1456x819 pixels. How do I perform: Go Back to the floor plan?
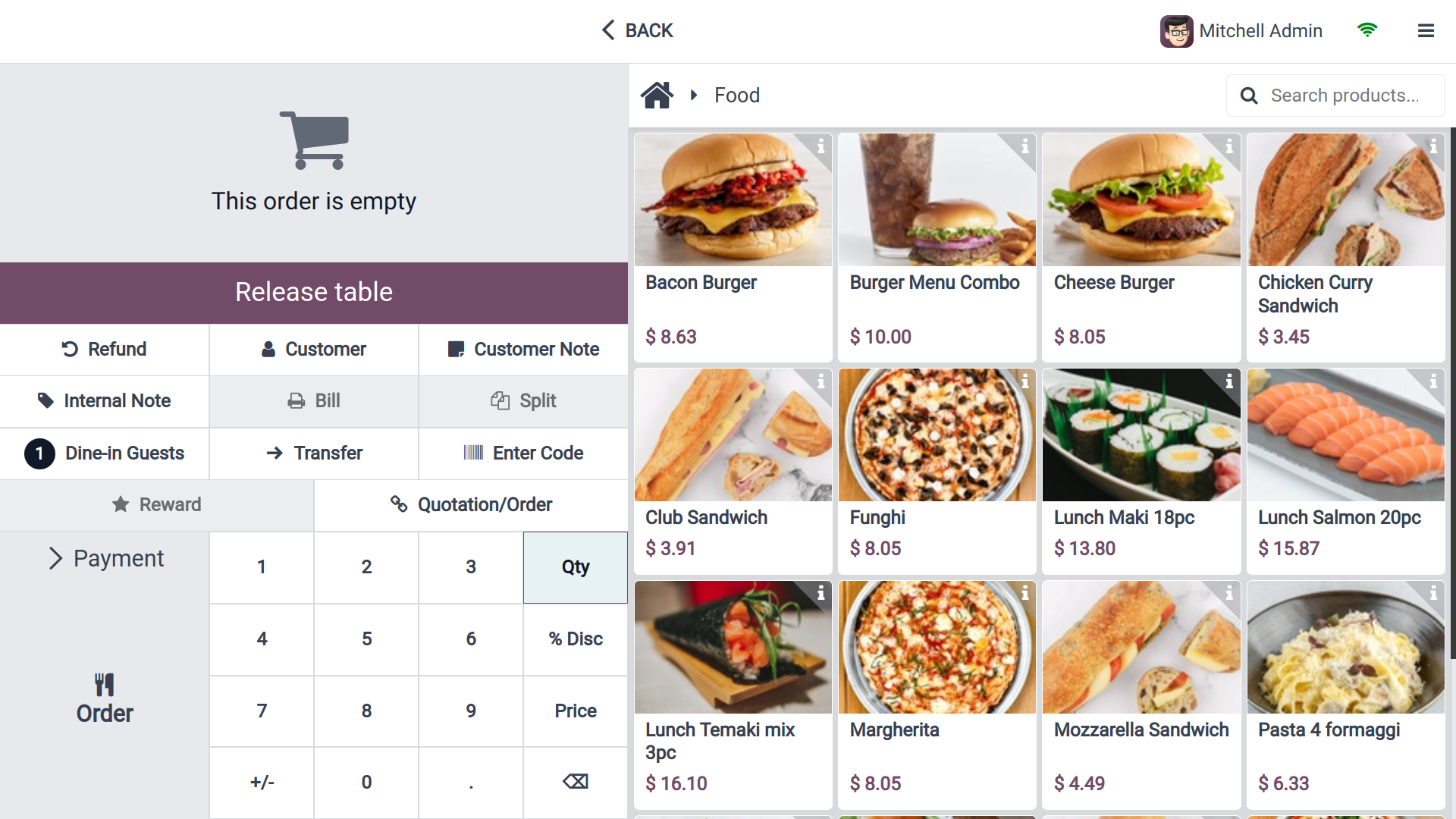click(636, 30)
